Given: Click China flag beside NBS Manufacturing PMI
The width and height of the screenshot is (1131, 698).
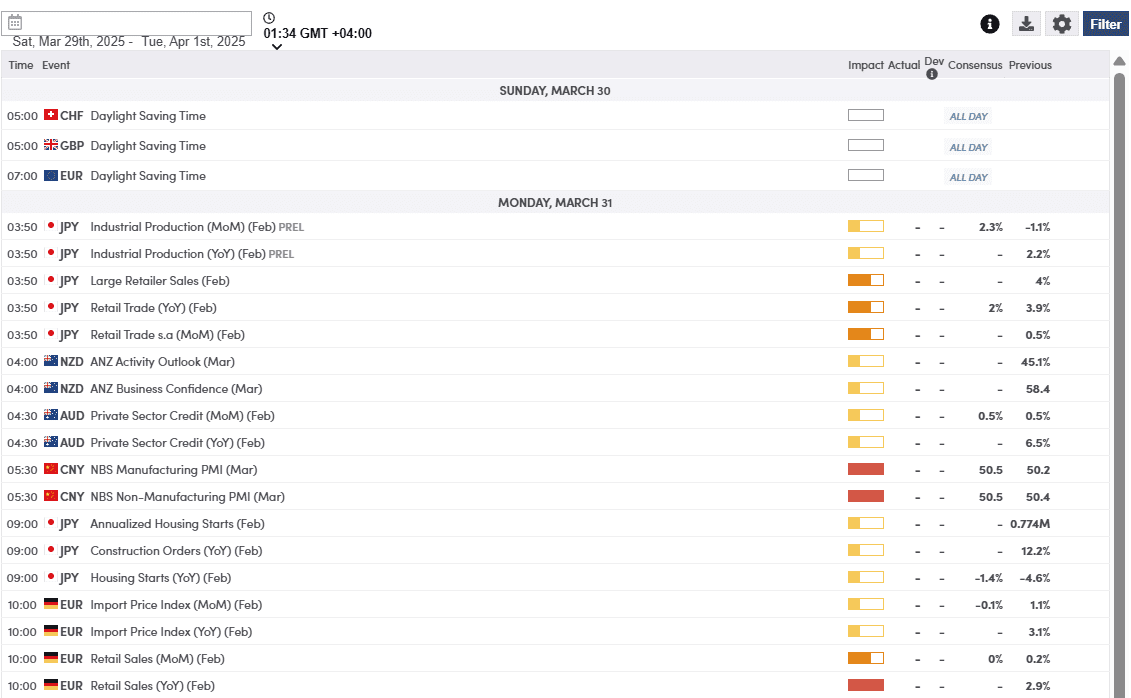Looking at the screenshot, I should tap(51, 470).
